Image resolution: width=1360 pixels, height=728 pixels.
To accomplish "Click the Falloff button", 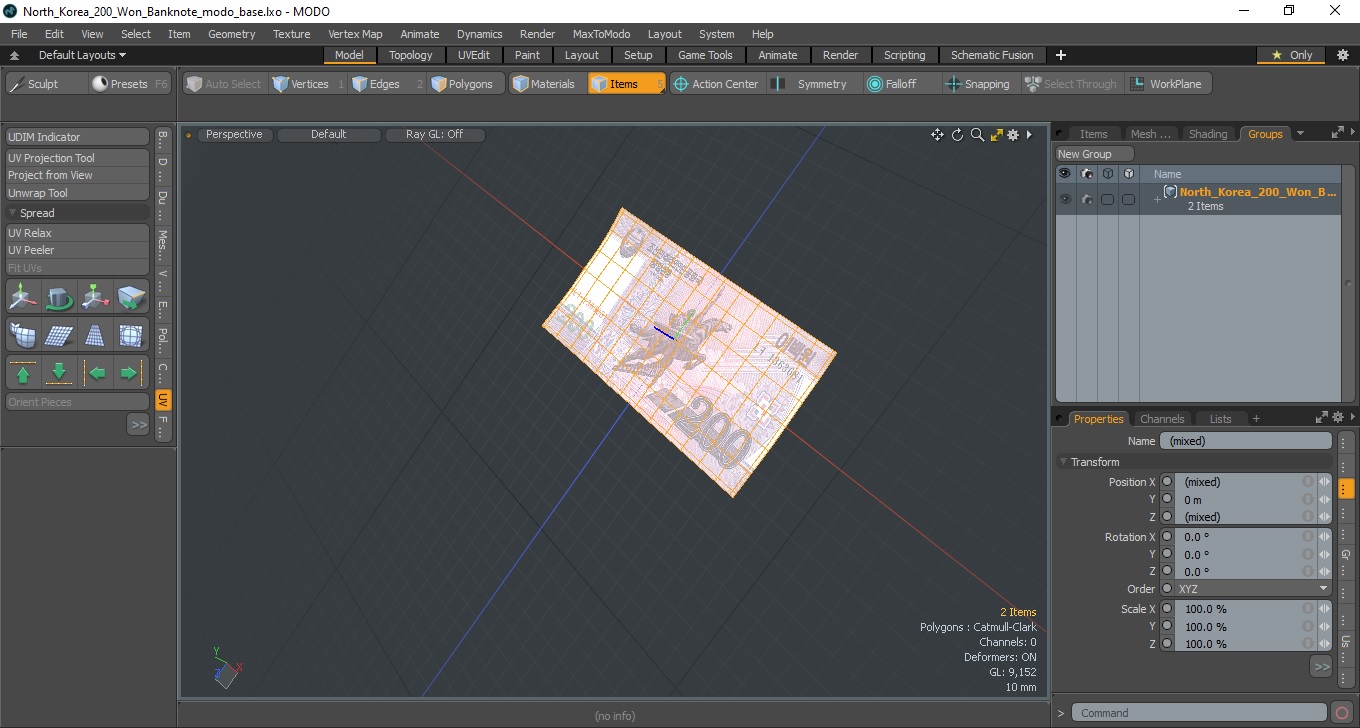I will click(x=901, y=84).
